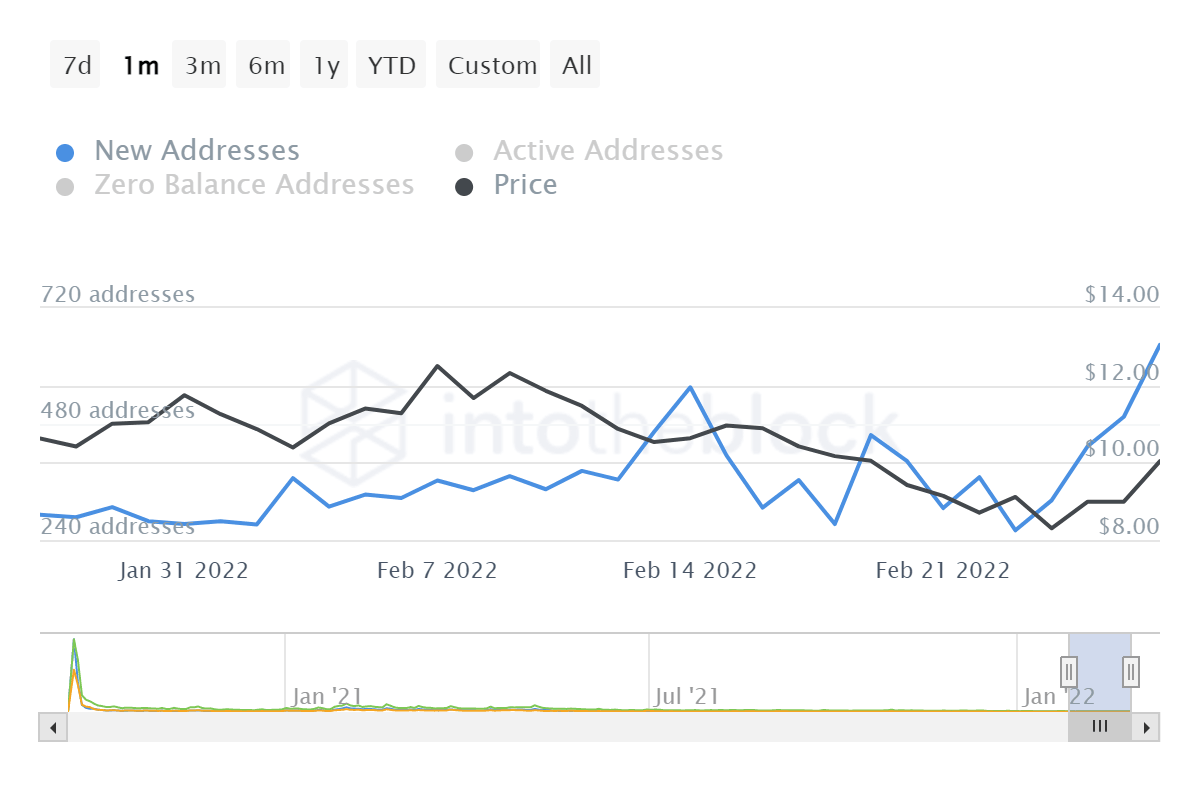Choose the YTD time range
Screen dimensions: 1200x800
pos(391,66)
